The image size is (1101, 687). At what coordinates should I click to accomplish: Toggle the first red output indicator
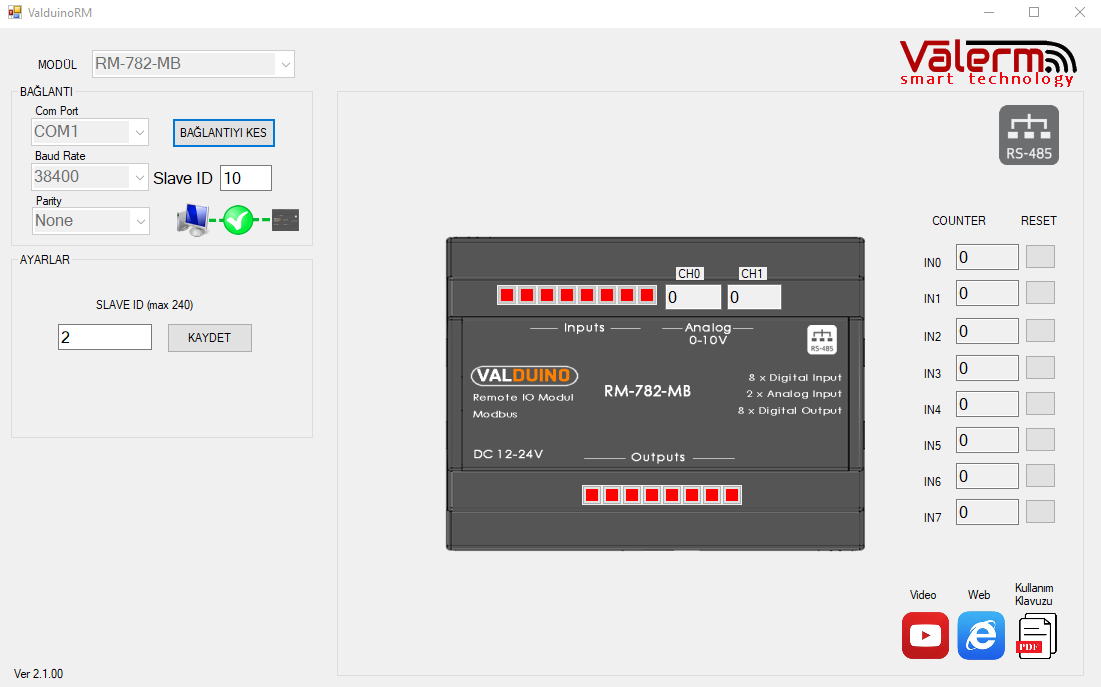pyautogui.click(x=591, y=495)
